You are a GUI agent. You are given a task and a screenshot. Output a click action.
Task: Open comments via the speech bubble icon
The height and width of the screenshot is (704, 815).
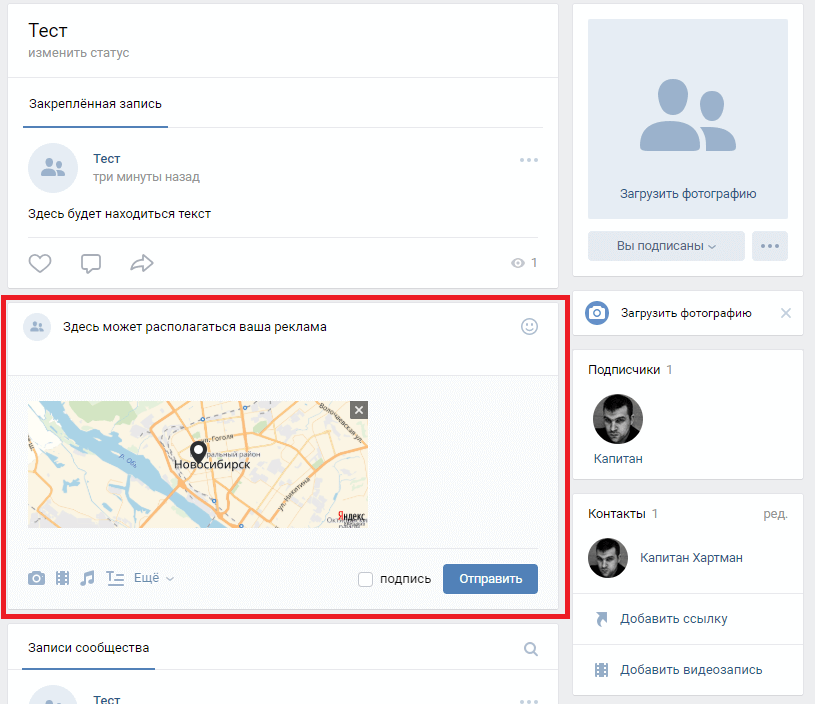click(91, 263)
